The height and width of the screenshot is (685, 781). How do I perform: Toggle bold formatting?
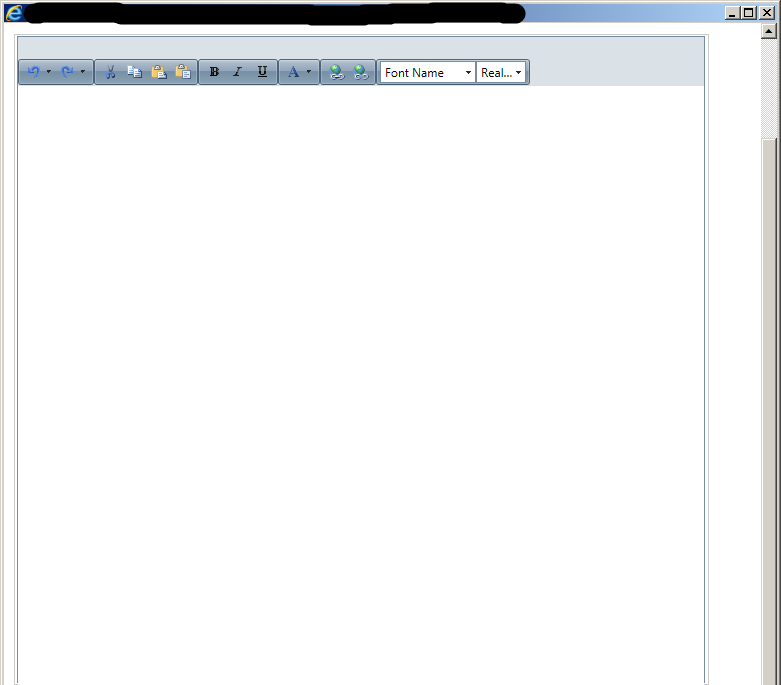tap(214, 72)
